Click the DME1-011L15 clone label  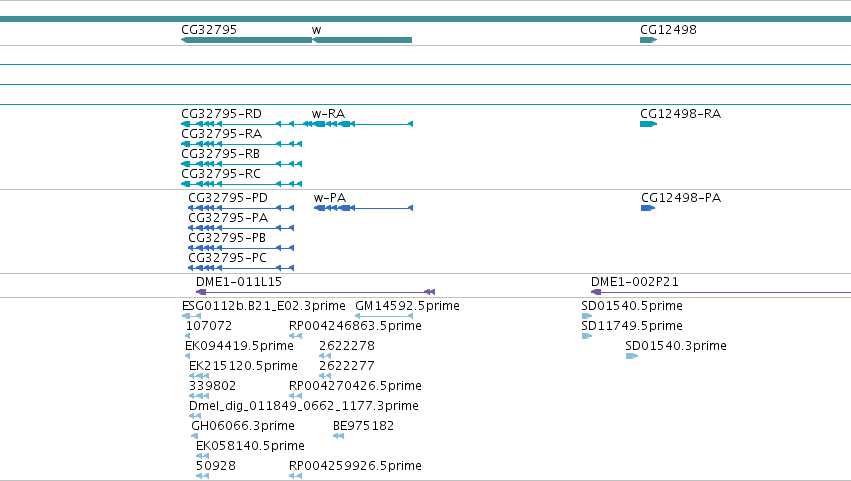pos(239,282)
